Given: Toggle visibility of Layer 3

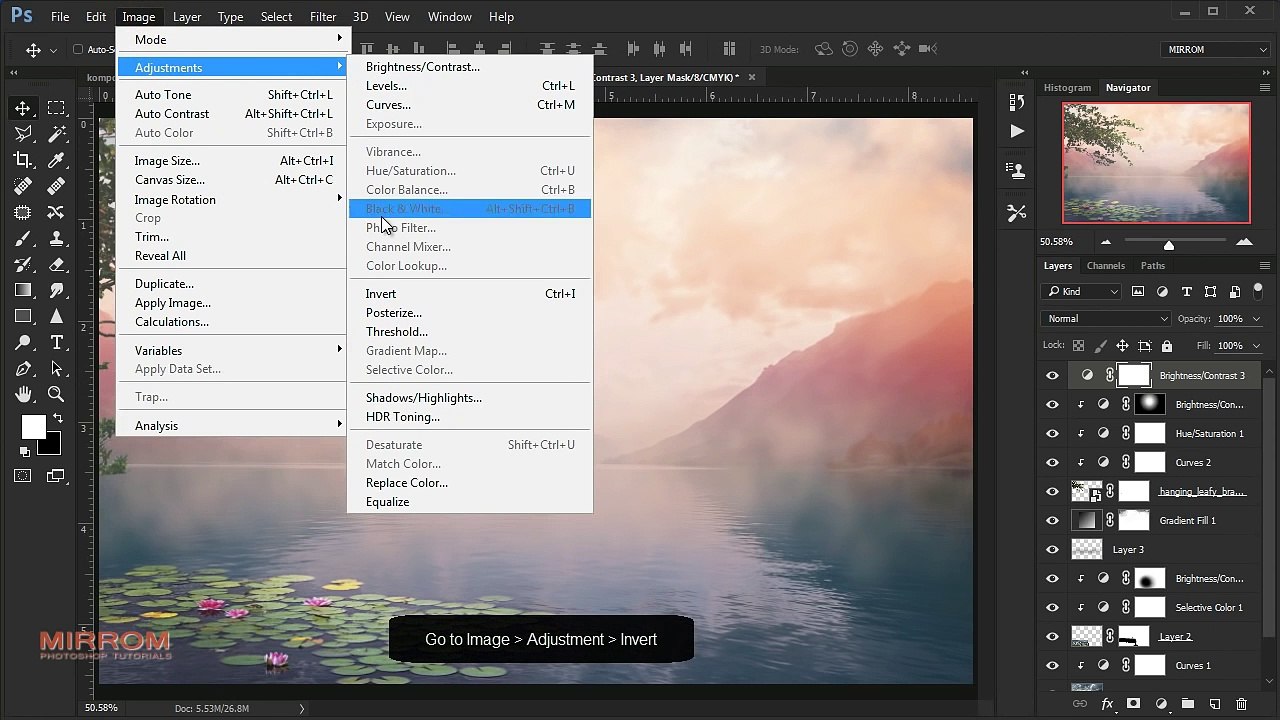Looking at the screenshot, I should 1052,550.
